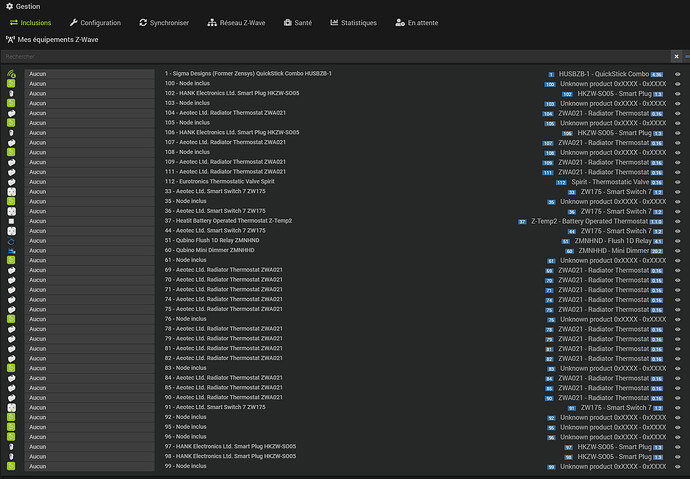Screen dimensions: 690x479
Task: Click the Aucun field on the 37 Heatit row
Action: pos(89,221)
